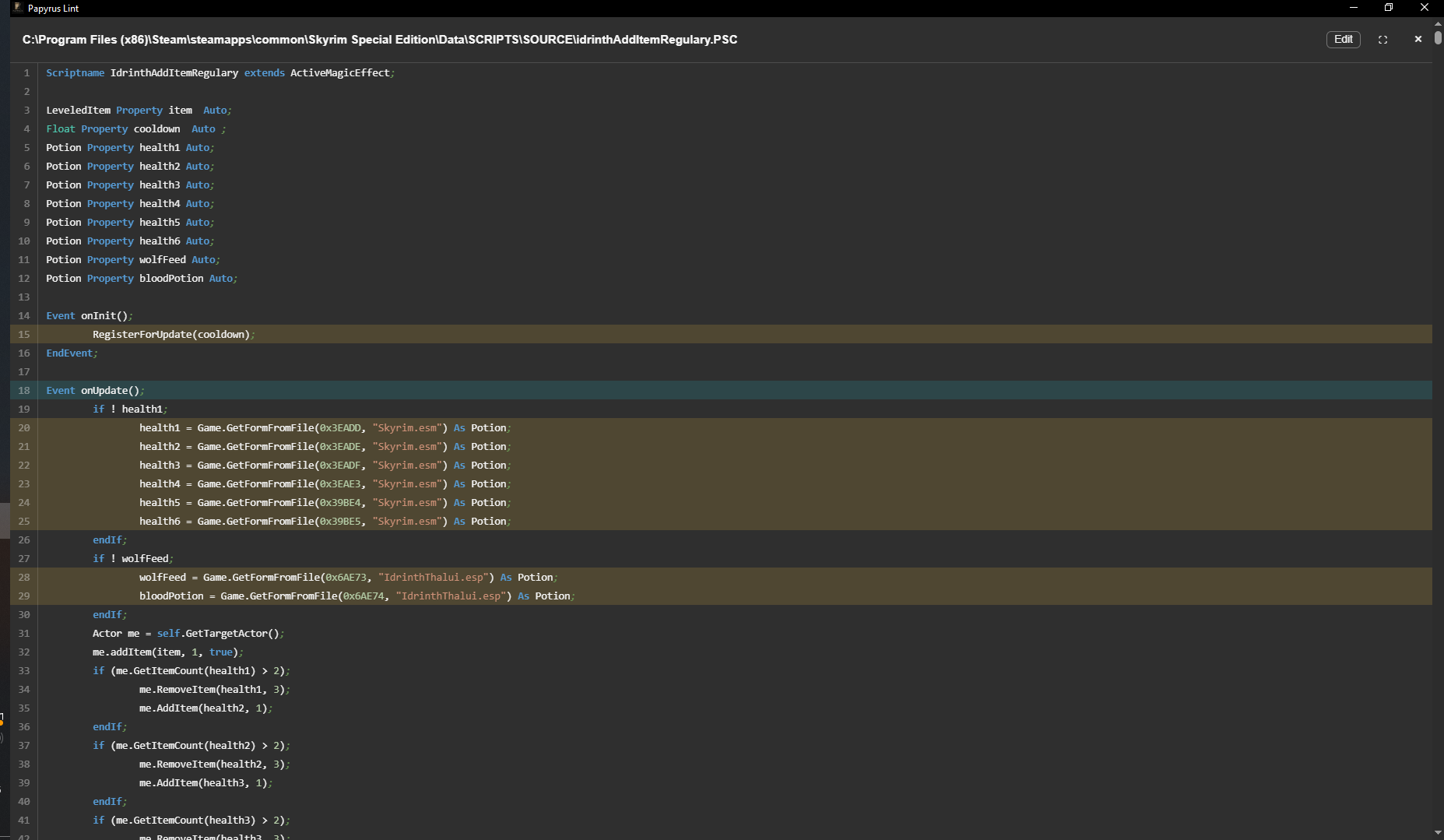This screenshot has width=1444, height=840.
Task: Click endIf on line 26
Action: click(110, 539)
